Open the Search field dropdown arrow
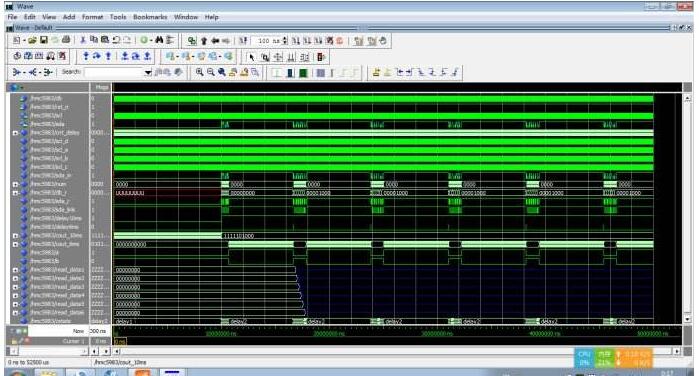The width and height of the screenshot is (699, 376). coord(148,72)
